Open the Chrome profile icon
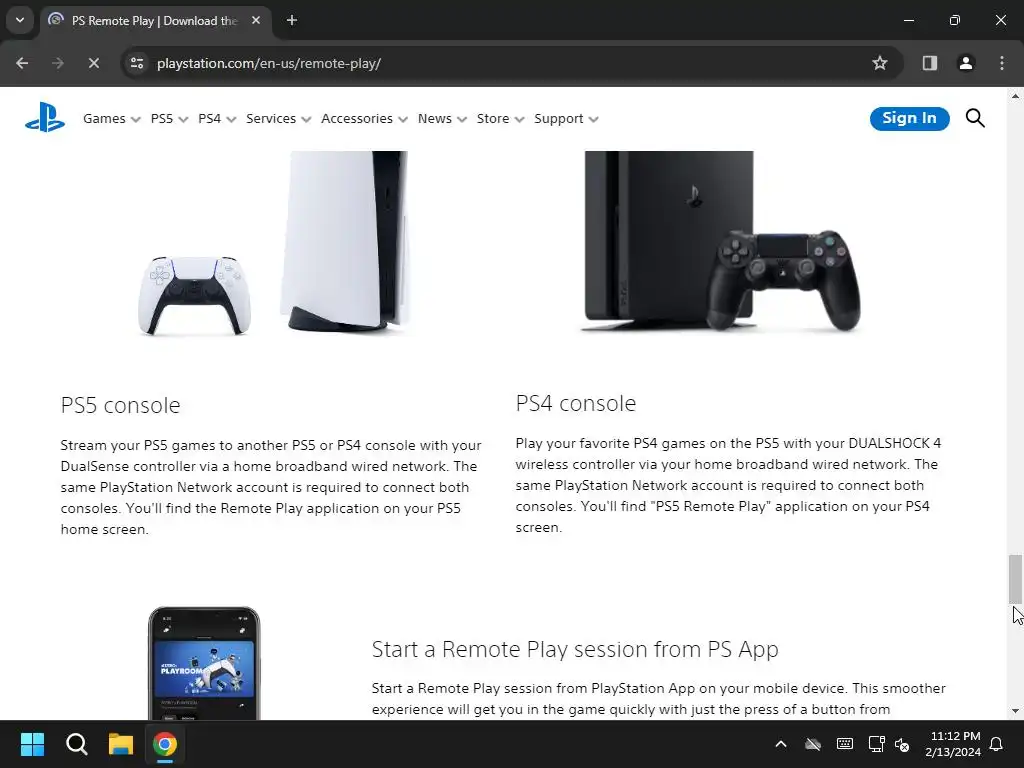Viewport: 1024px width, 768px height. (966, 63)
